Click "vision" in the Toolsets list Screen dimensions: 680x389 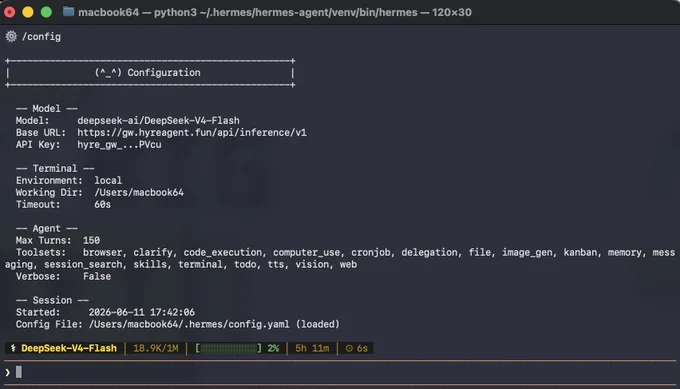click(312, 265)
